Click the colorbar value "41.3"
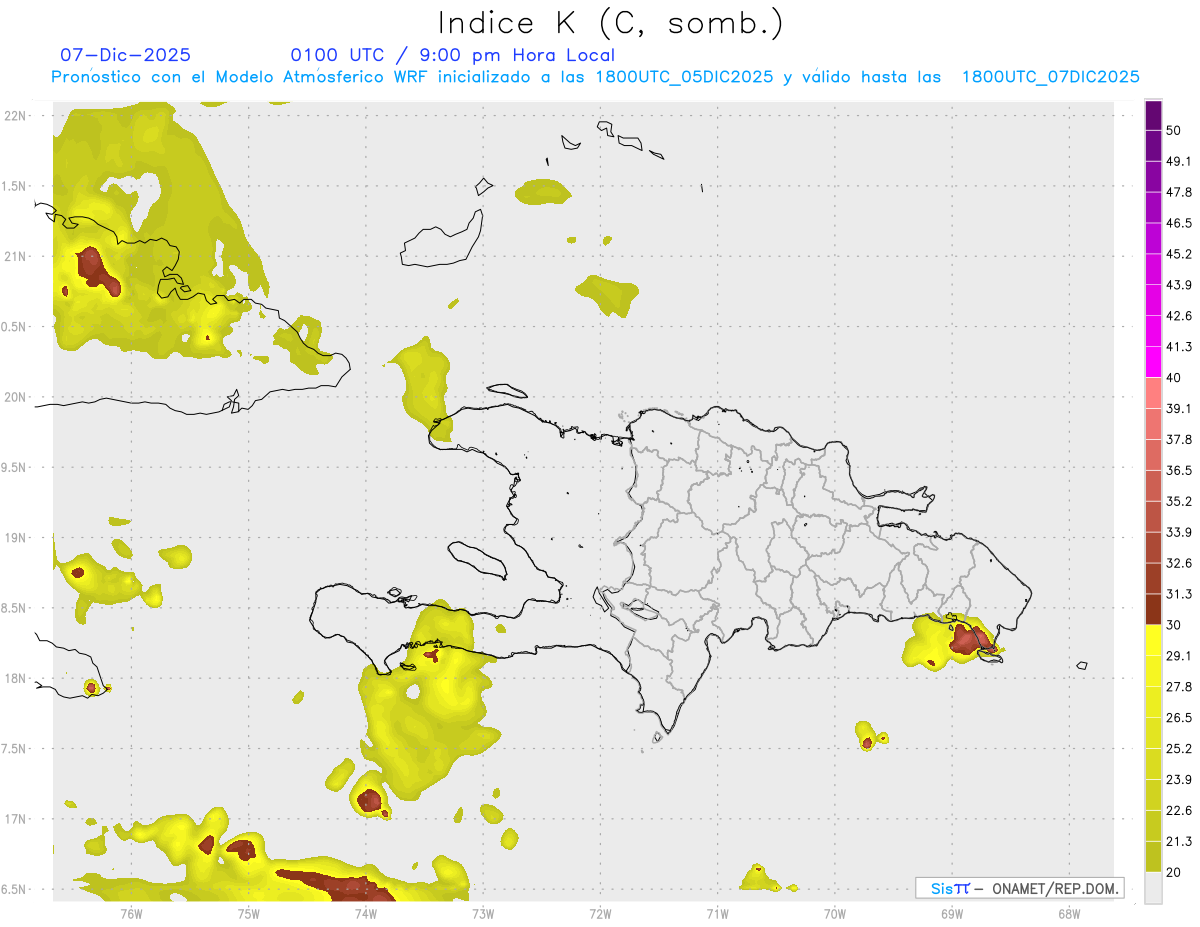This screenshot has height=927, width=1200. pyautogui.click(x=1179, y=348)
